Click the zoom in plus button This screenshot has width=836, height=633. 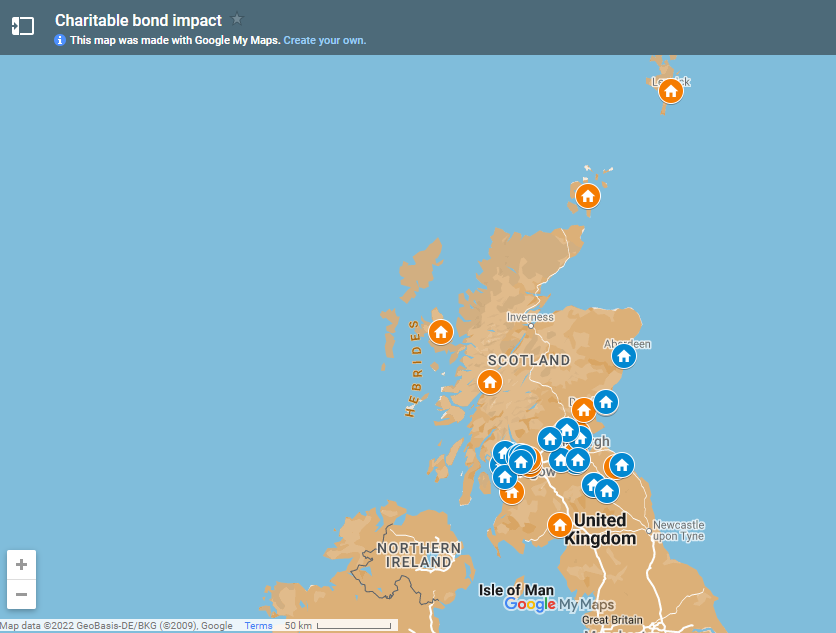point(21,564)
